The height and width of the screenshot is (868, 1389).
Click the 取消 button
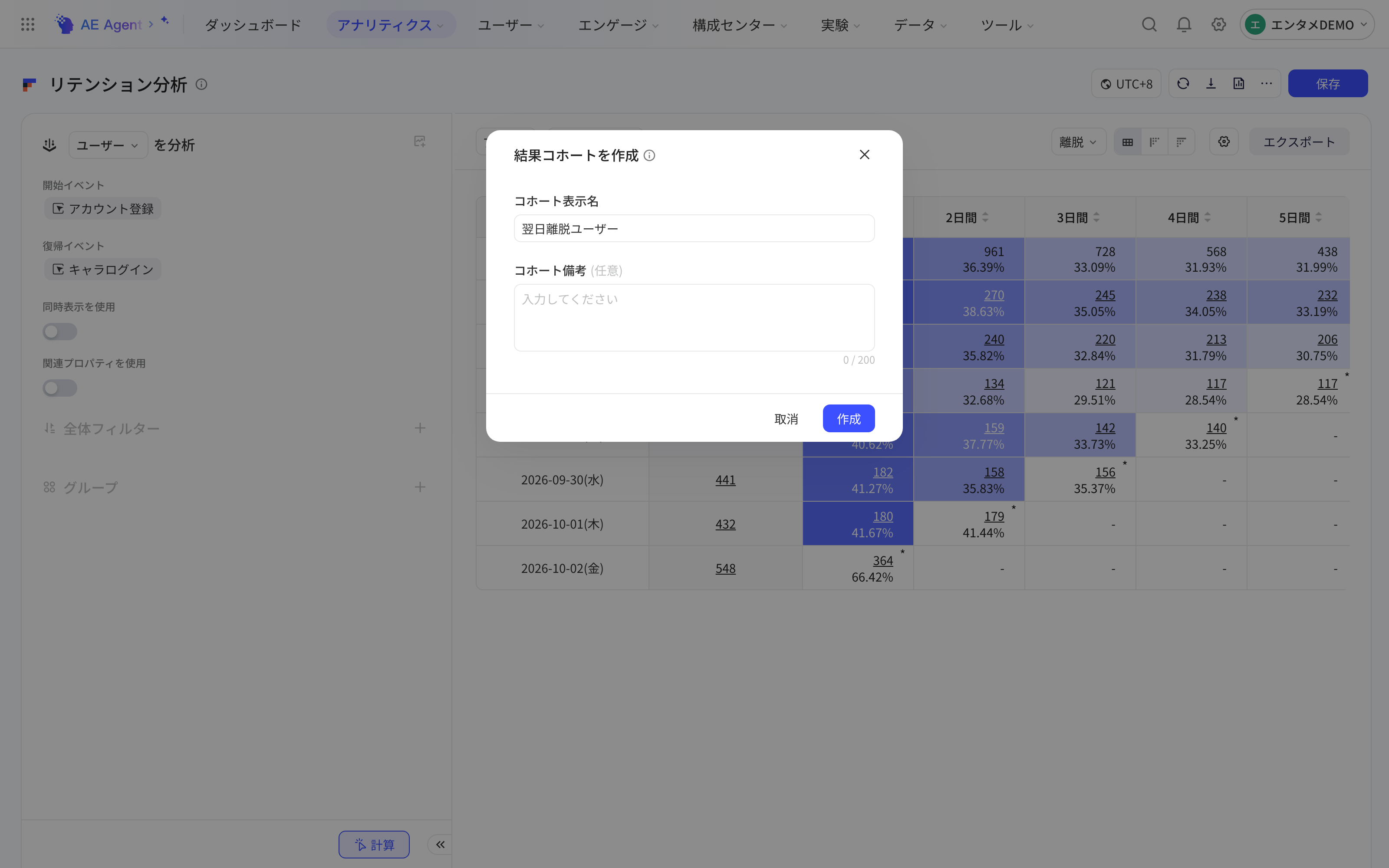(x=786, y=418)
